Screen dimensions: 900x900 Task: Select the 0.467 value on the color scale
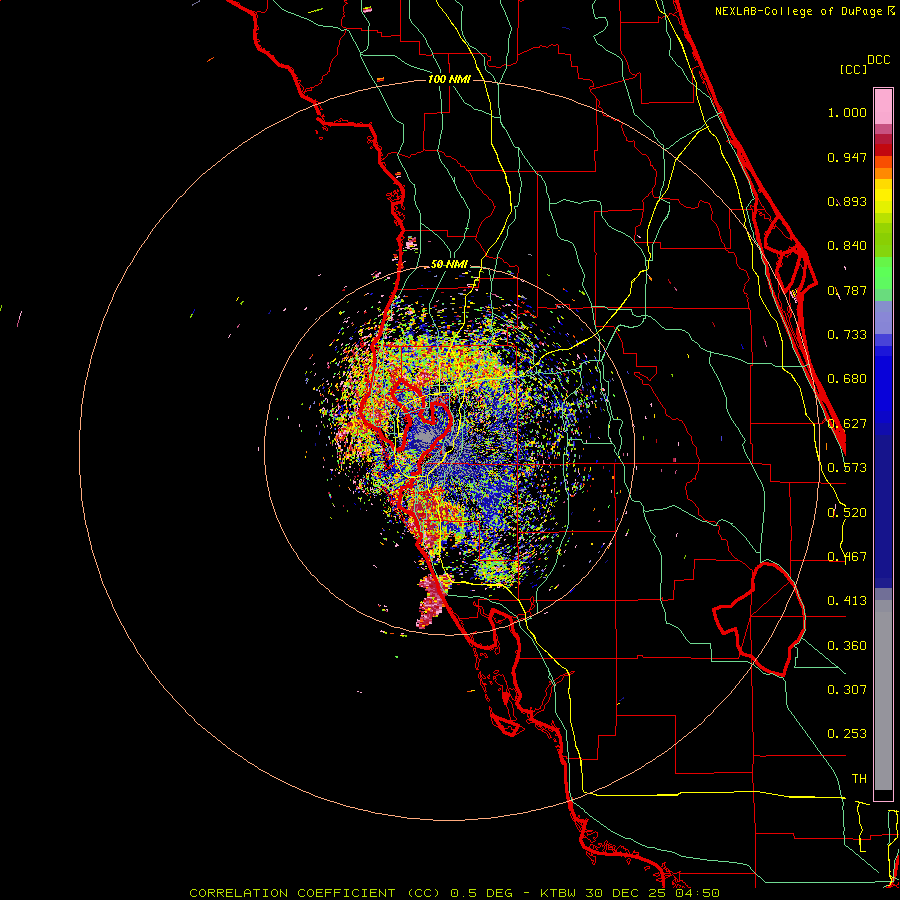(x=847, y=557)
